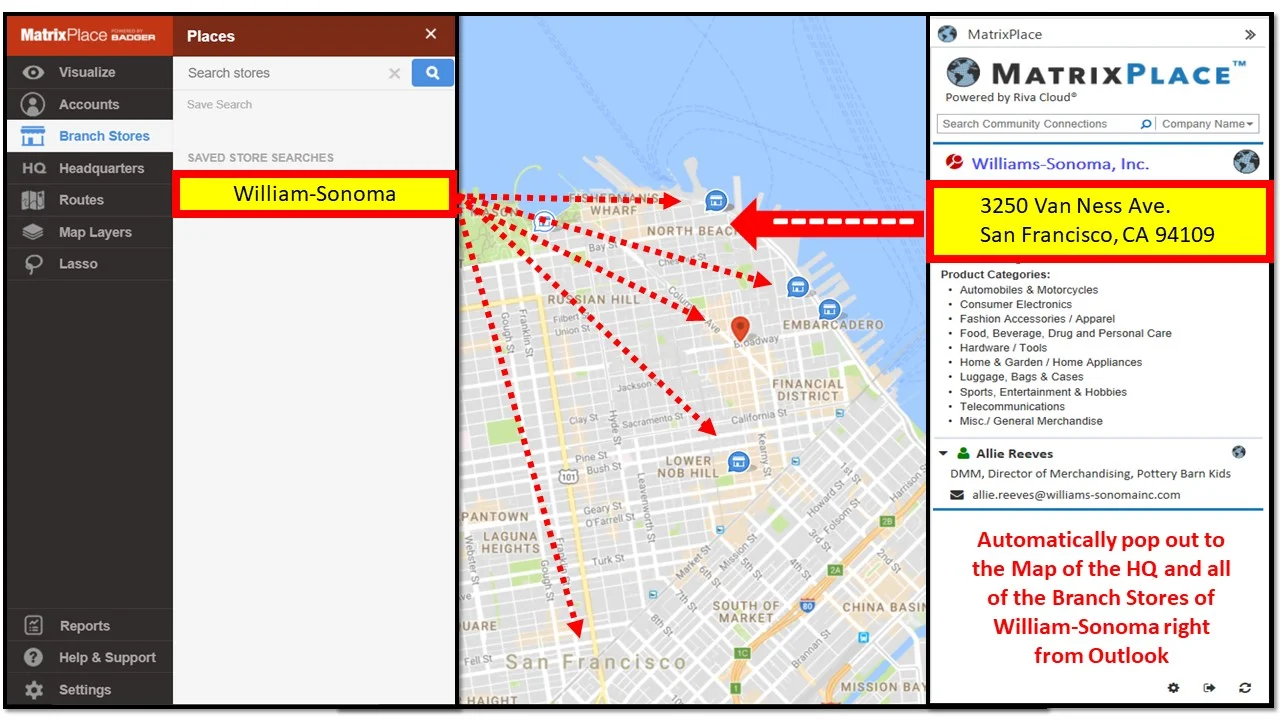Select Luggage, Bags & Cases category
This screenshot has height=720, width=1280.
[x=1021, y=377]
